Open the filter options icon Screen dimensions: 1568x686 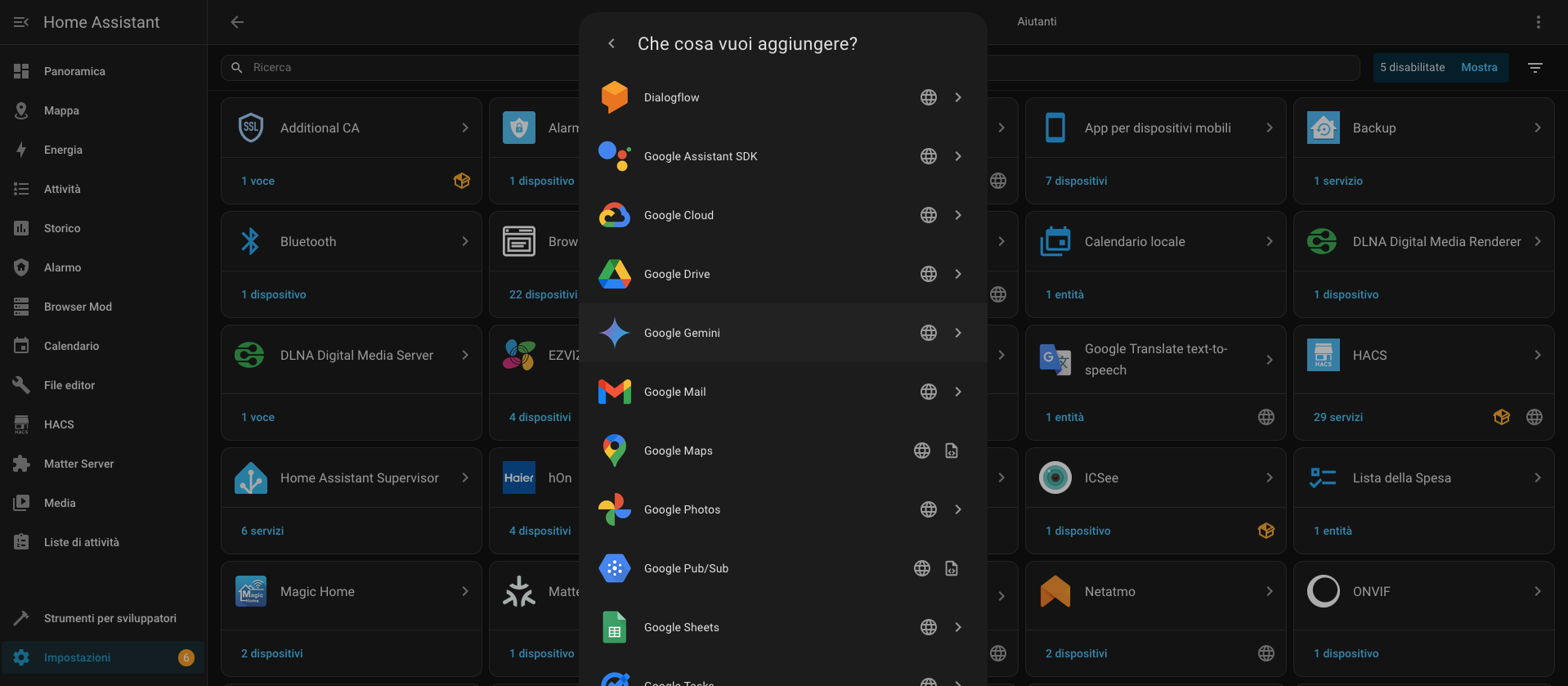click(1535, 68)
